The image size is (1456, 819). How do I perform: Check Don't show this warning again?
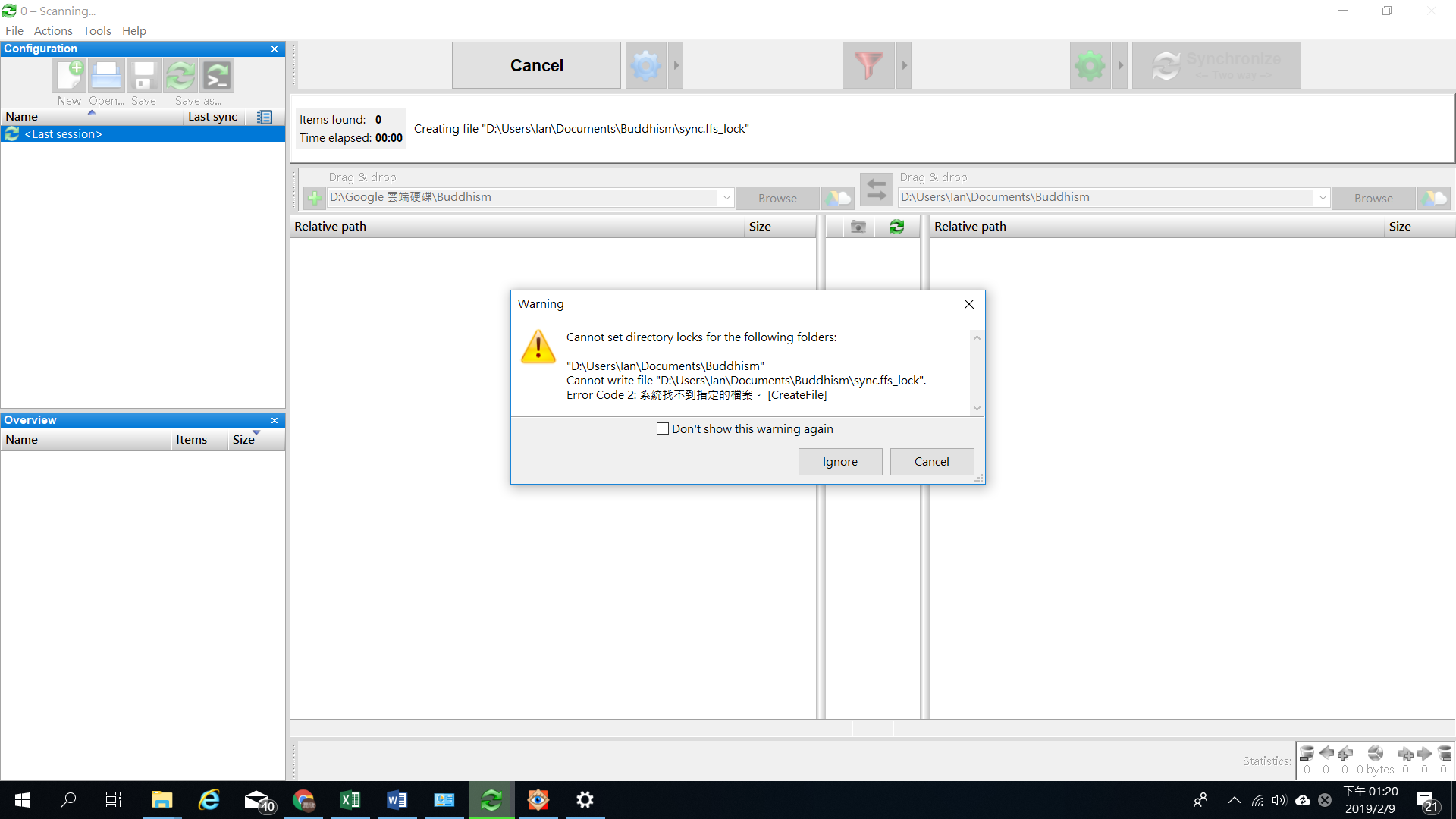tap(663, 429)
